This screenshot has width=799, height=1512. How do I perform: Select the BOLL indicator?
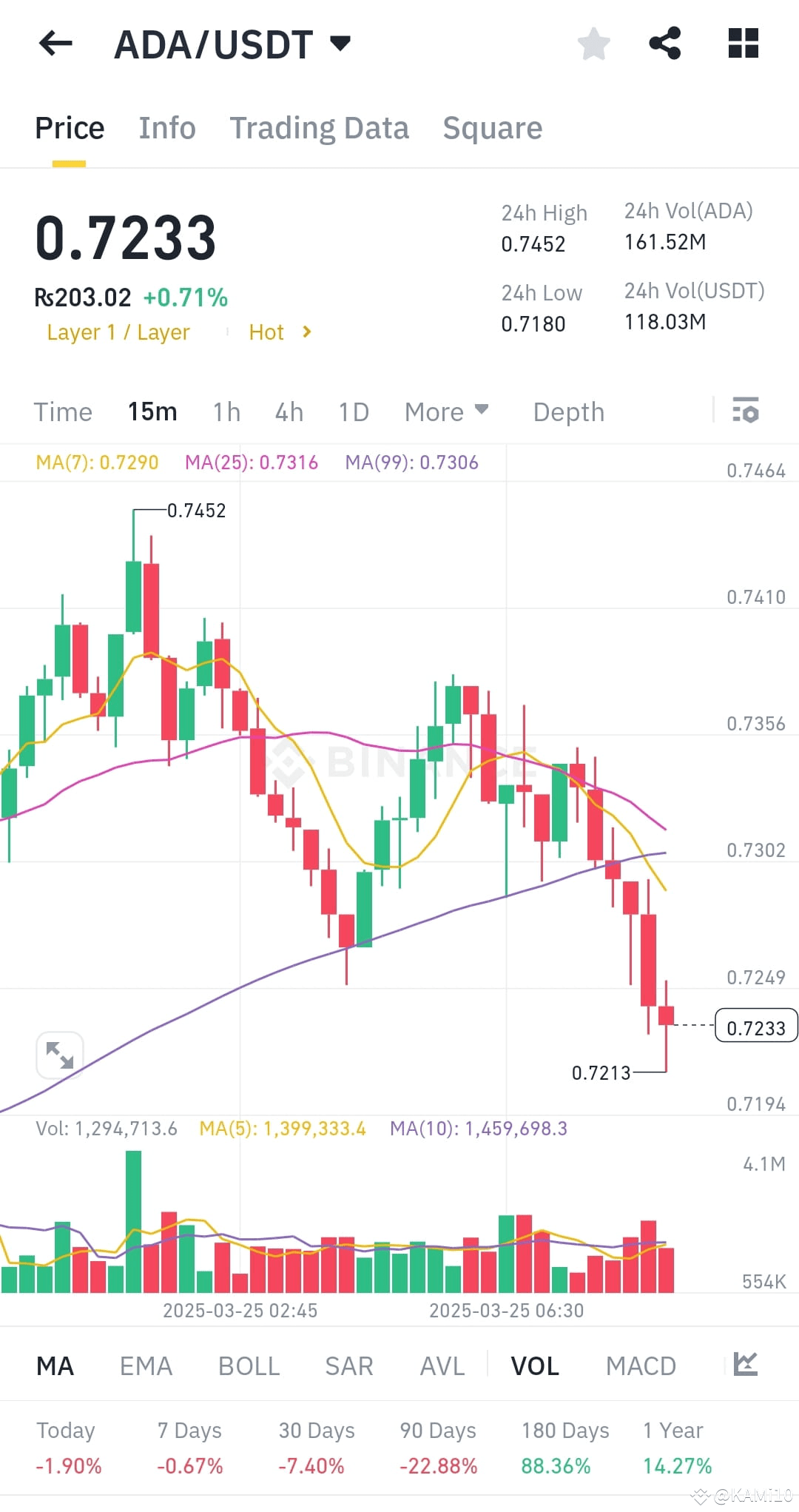point(249,1365)
